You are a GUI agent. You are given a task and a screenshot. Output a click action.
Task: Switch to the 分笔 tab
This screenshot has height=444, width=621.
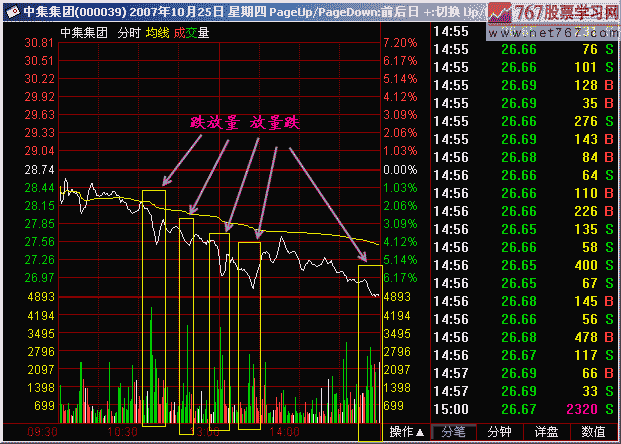tap(455, 432)
